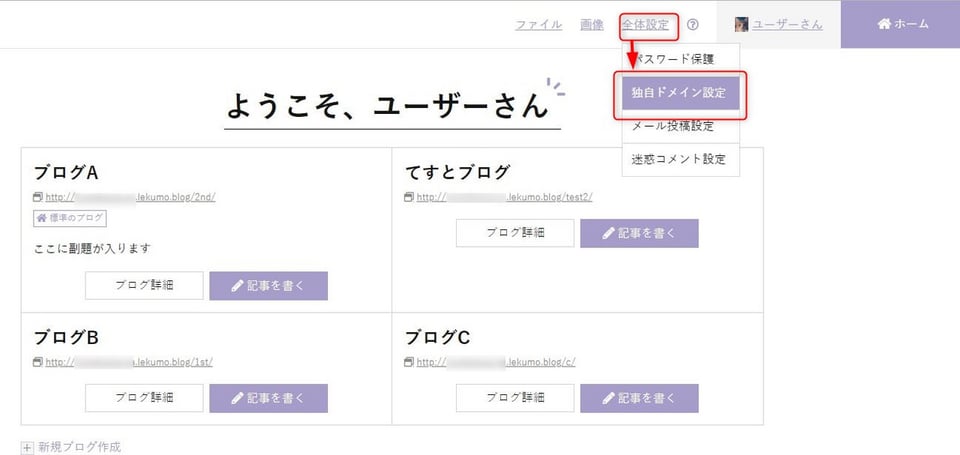Open ブログ詳細 for てすとブログ
Image resolution: width=960 pixels, height=455 pixels.
[516, 233]
